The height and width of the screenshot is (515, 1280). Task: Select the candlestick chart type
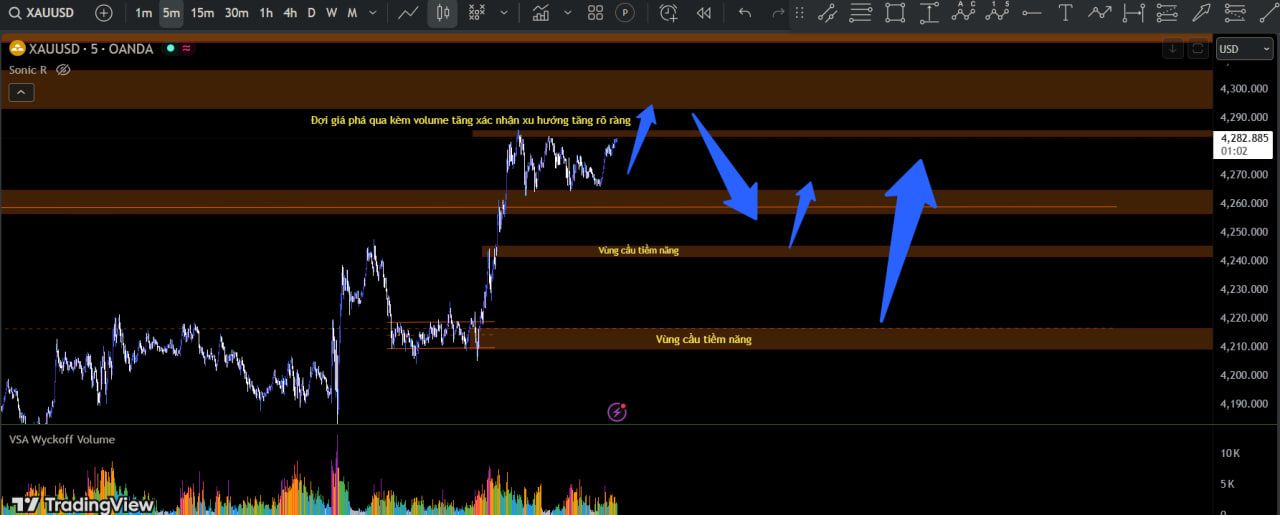(x=443, y=13)
